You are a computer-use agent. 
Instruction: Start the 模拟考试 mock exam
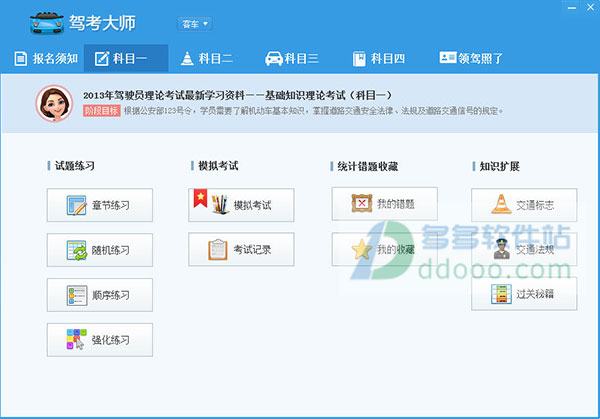(241, 205)
